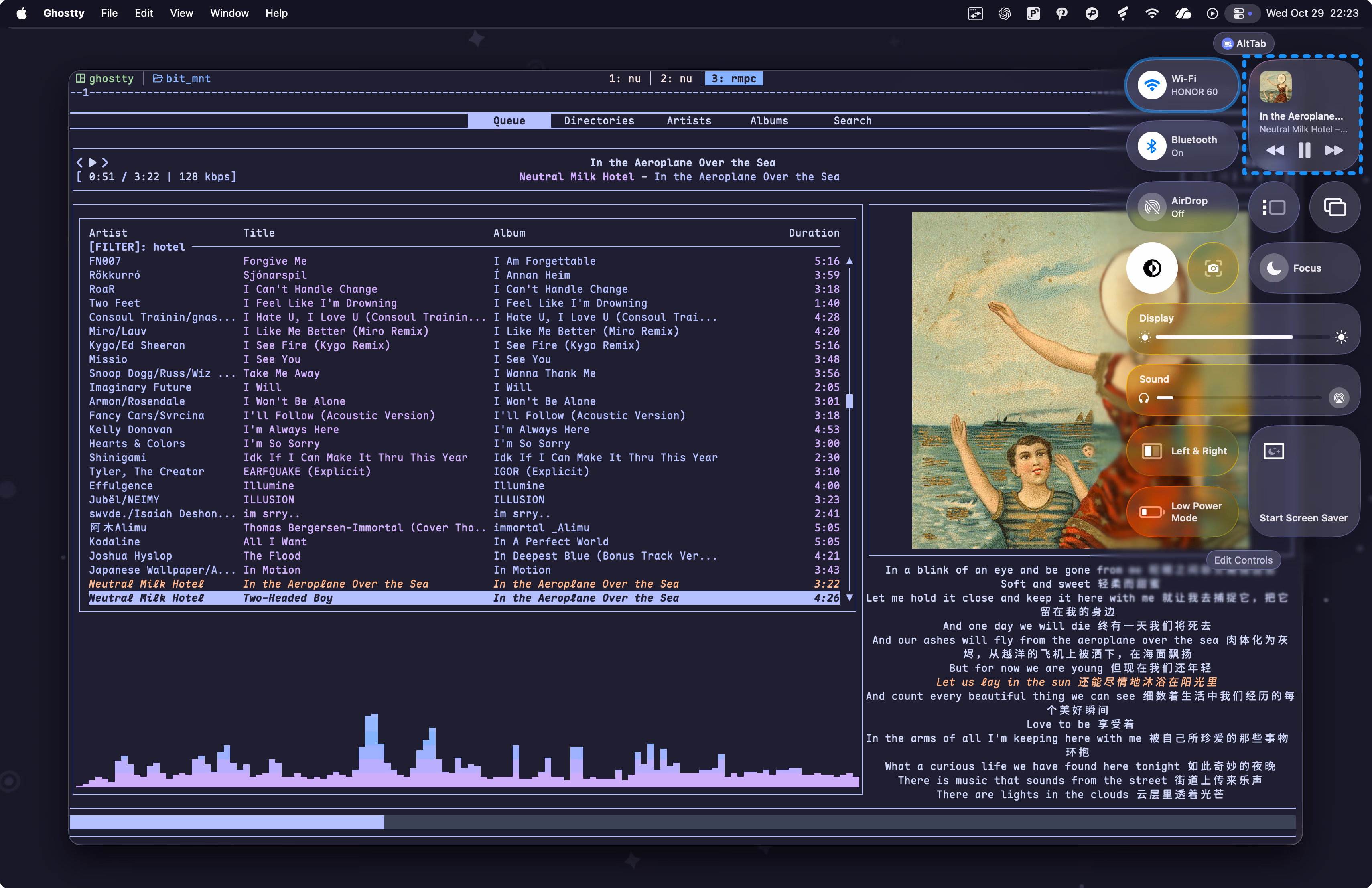Enable AirDrop

coord(1152,207)
